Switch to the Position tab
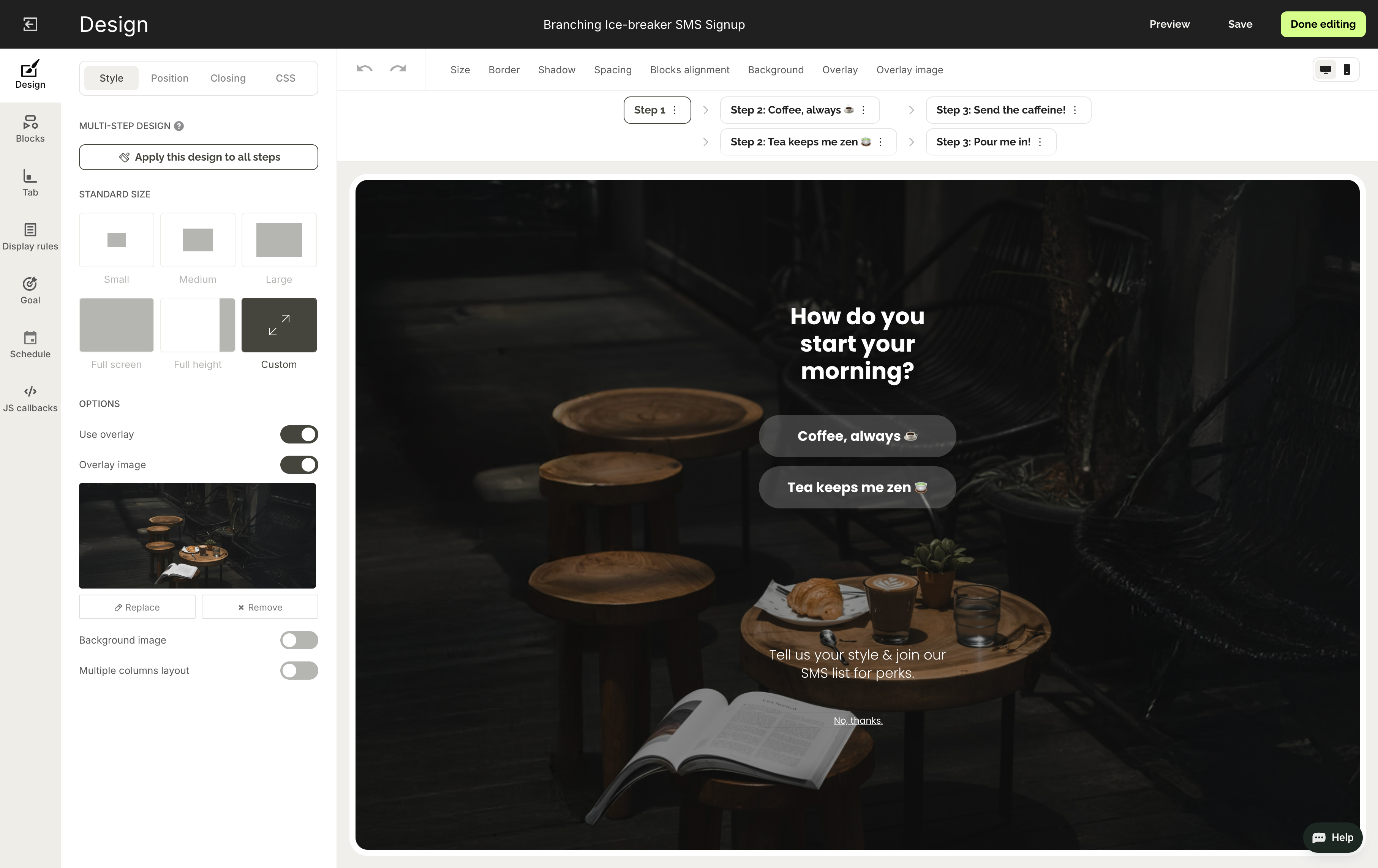 click(x=169, y=78)
